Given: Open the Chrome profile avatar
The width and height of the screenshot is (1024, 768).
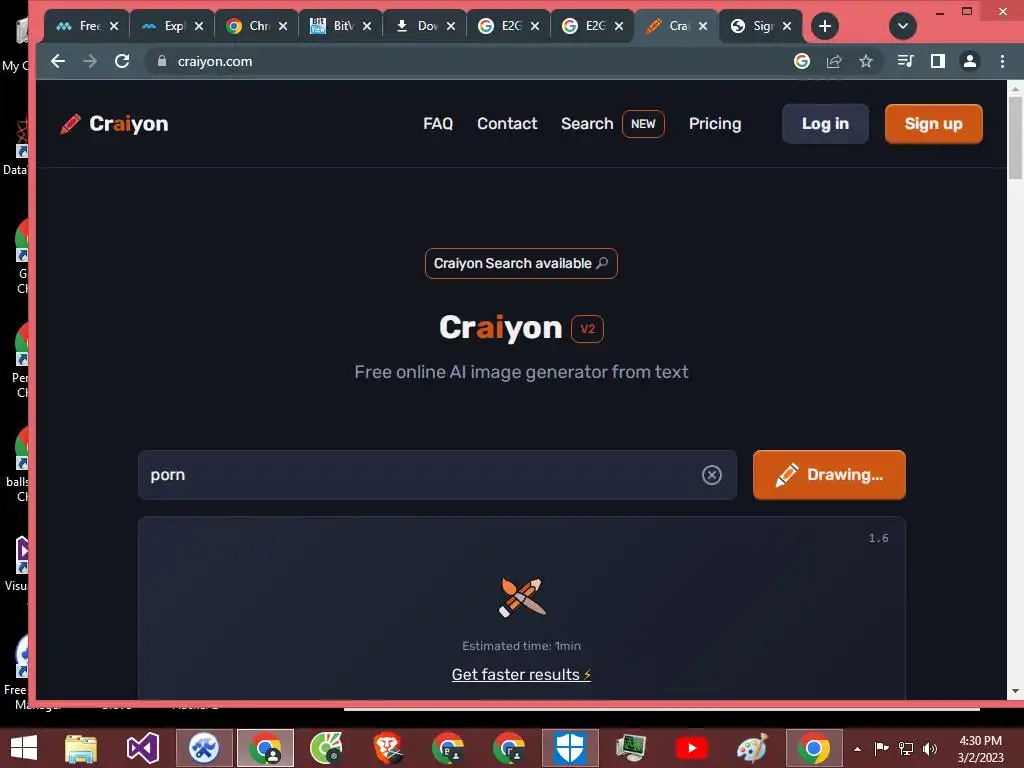Looking at the screenshot, I should [970, 61].
